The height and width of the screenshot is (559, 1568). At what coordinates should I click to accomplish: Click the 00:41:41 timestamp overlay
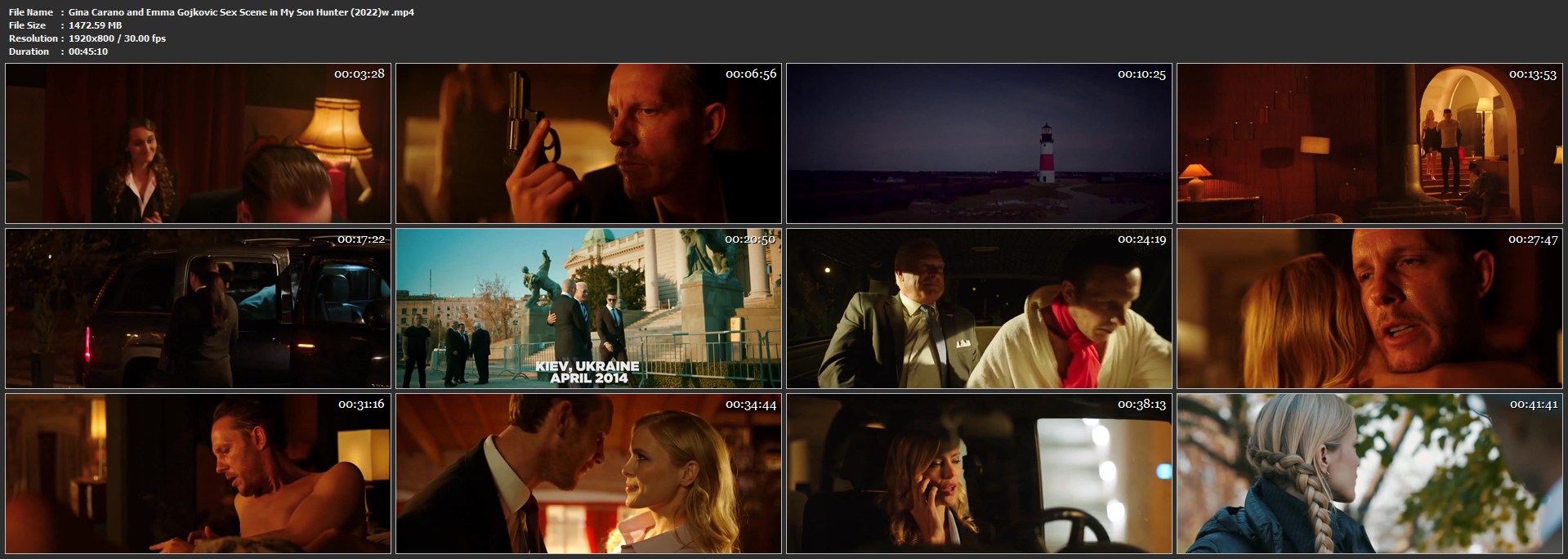(1534, 405)
